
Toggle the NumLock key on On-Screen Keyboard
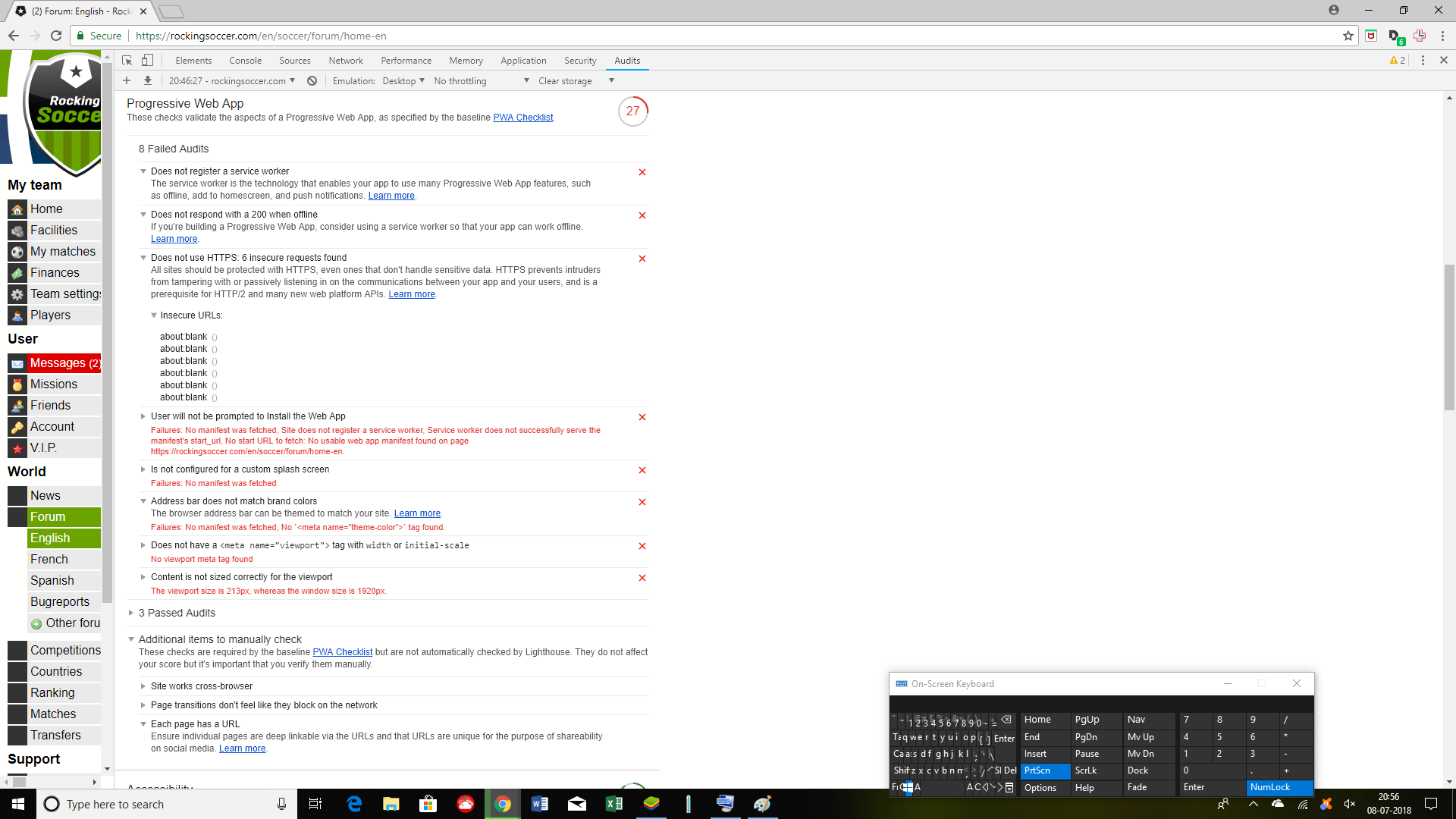coord(1279,787)
